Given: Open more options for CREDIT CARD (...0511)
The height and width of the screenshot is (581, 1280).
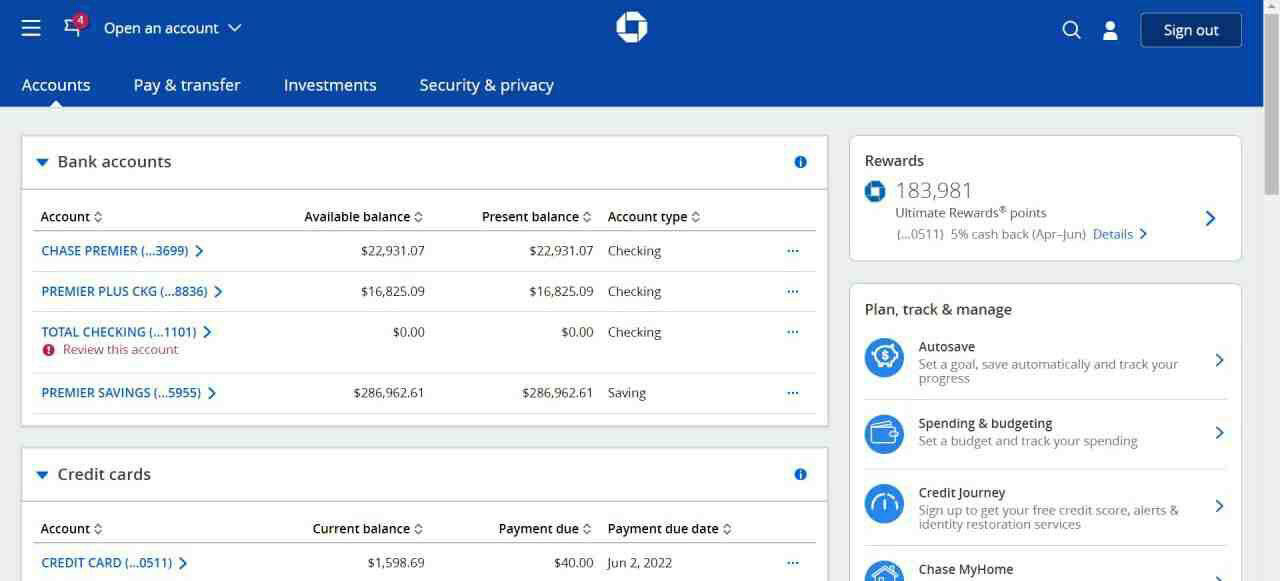Looking at the screenshot, I should [x=793, y=563].
